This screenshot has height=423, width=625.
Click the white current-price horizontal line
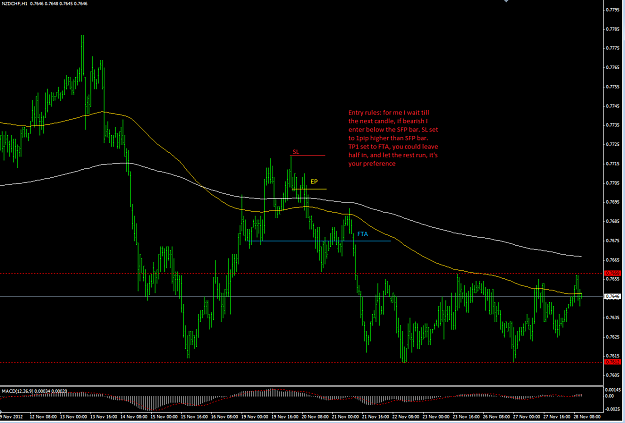point(302,296)
